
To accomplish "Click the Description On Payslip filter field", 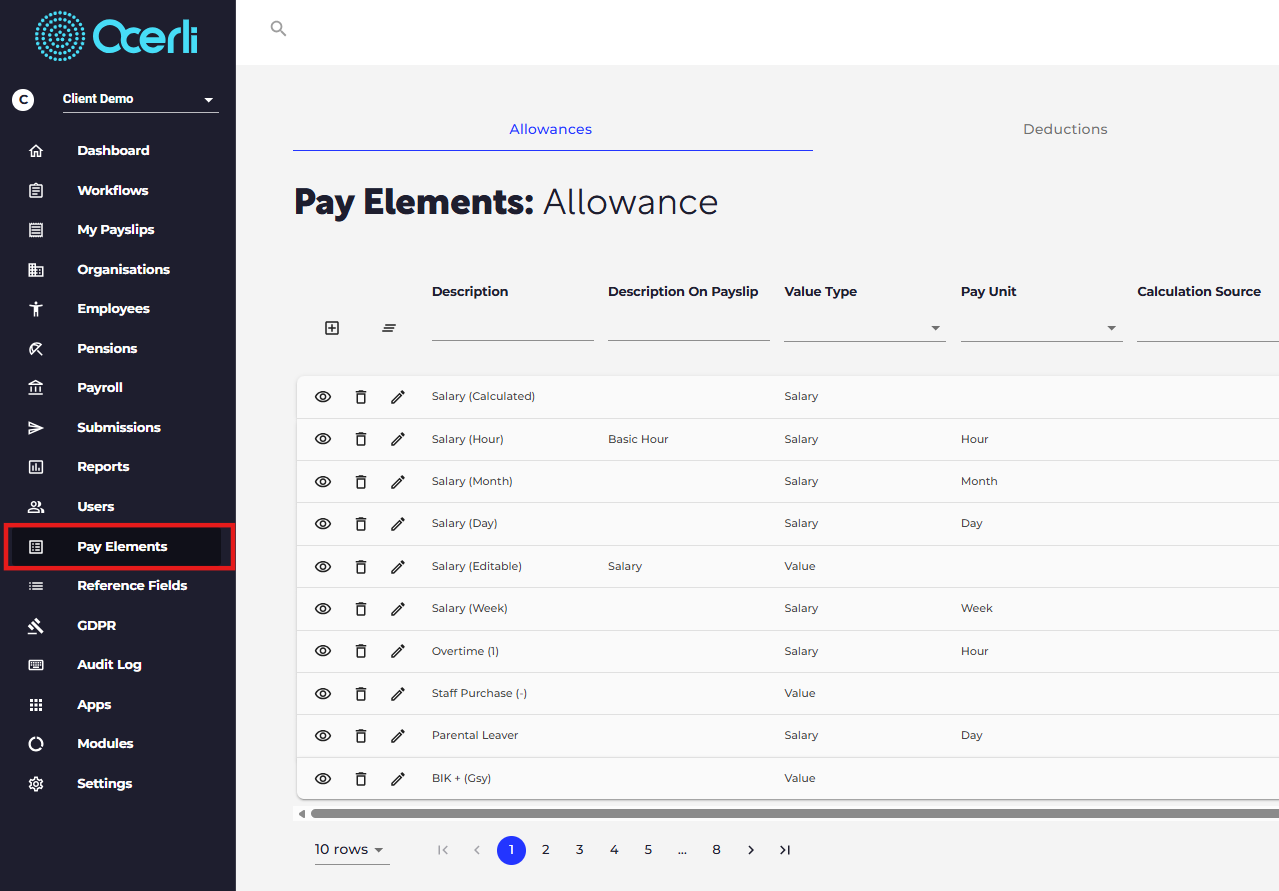I will click(689, 328).
